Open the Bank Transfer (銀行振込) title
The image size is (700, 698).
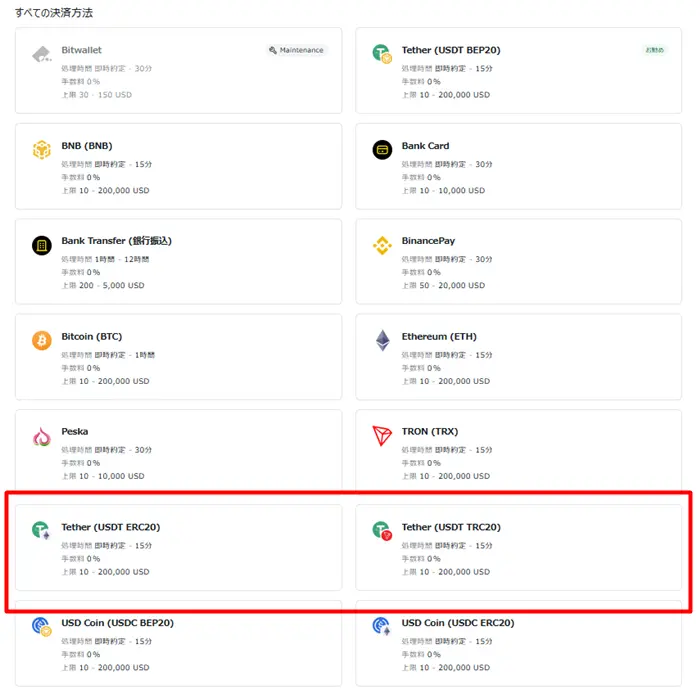coord(117,241)
